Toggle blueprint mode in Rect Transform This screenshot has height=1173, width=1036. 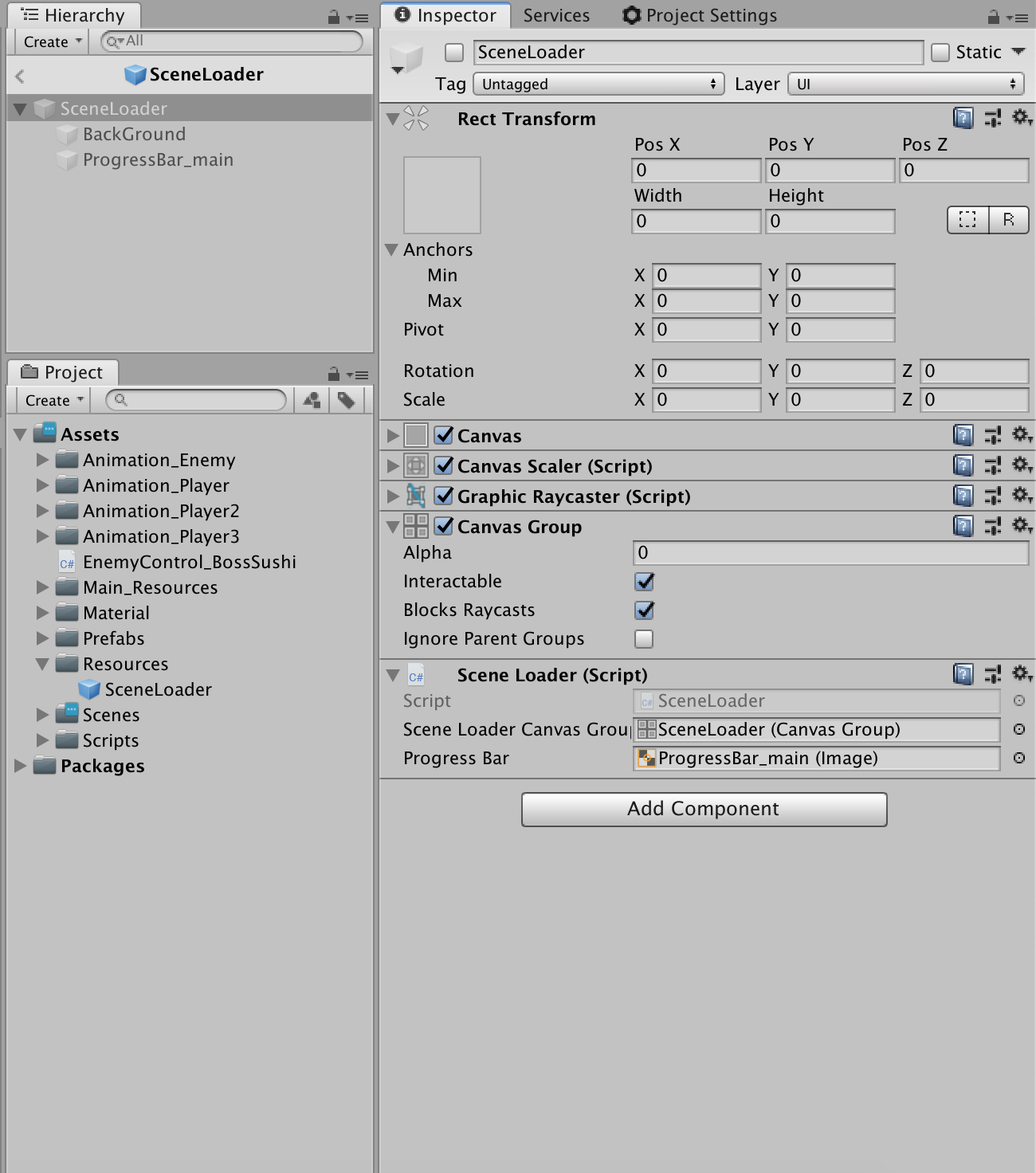[x=967, y=220]
